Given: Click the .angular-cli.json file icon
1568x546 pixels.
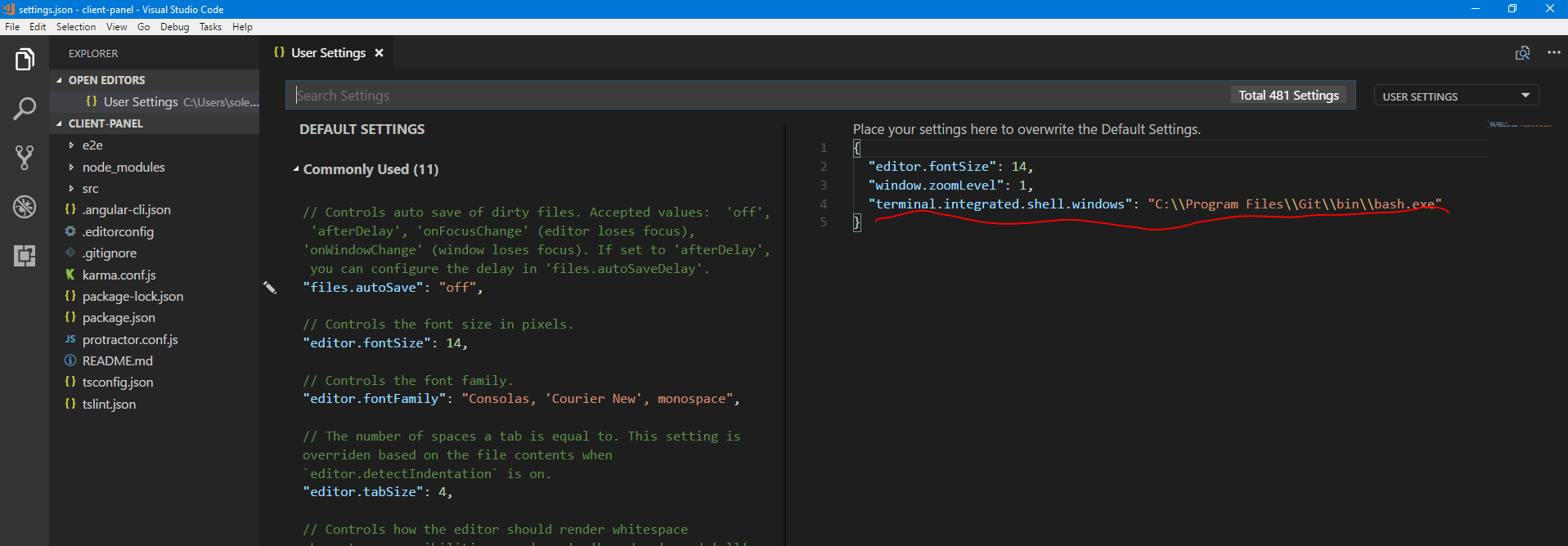Looking at the screenshot, I should coord(70,209).
